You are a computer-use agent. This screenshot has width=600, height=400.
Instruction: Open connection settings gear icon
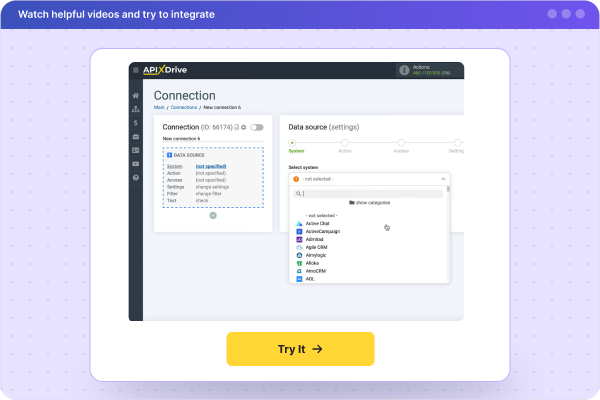point(243,128)
